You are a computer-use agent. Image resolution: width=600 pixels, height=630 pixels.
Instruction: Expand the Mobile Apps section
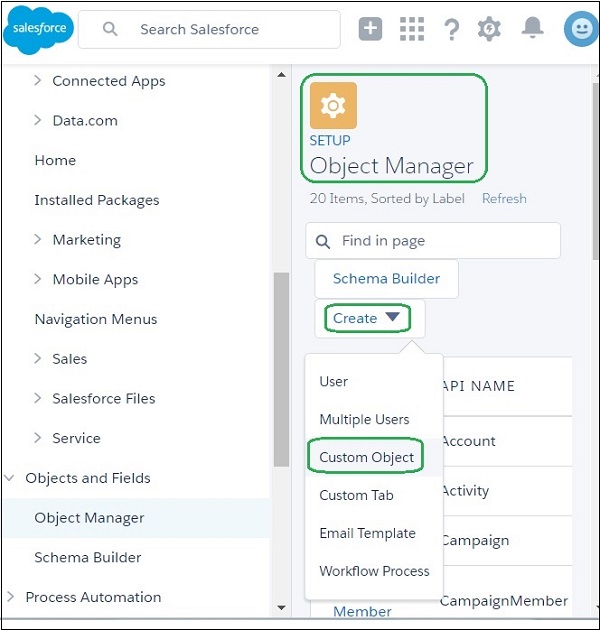tap(38, 280)
